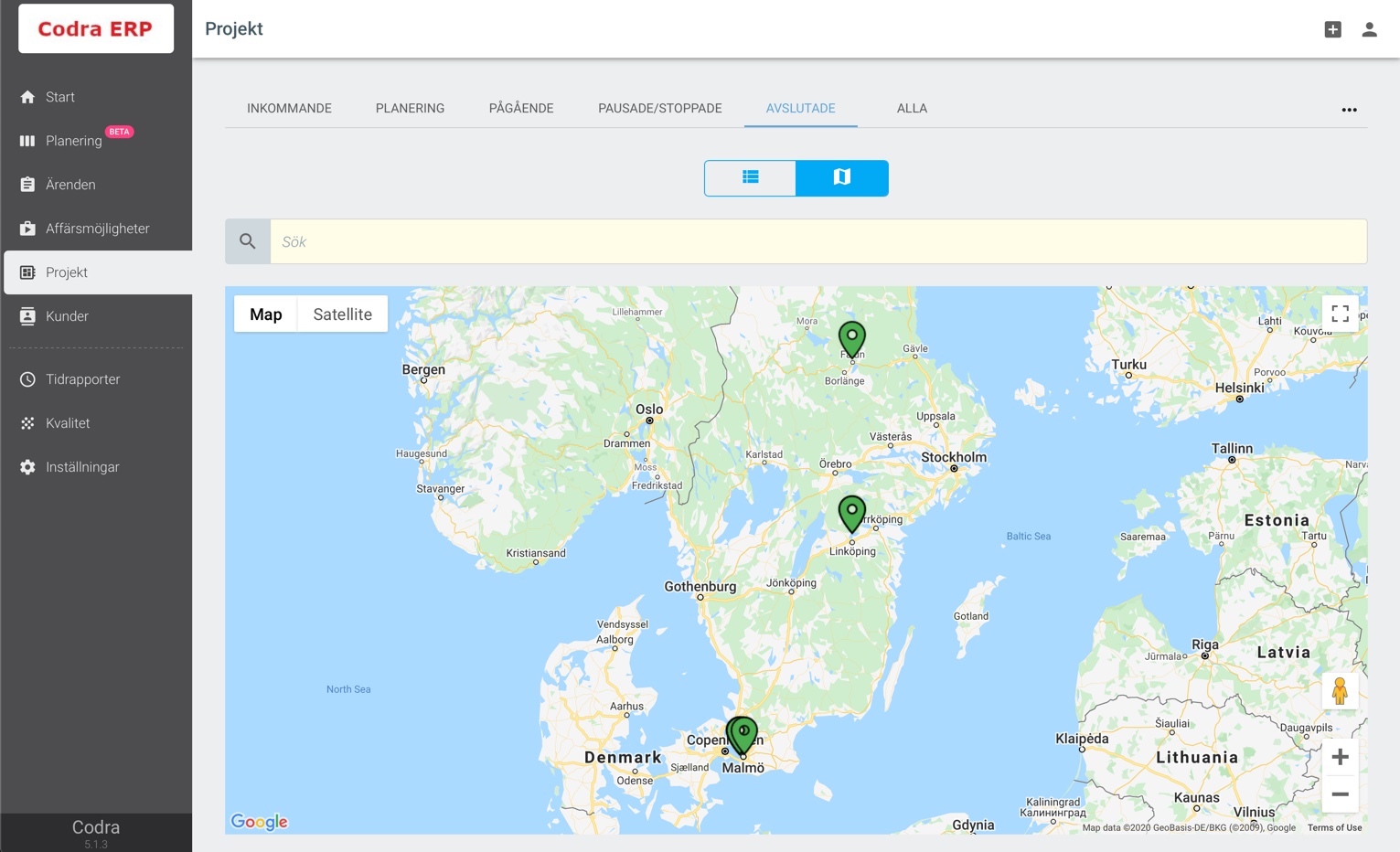Open the PÅGÅENDE tab
The height and width of the screenshot is (852, 1400).
521,108
